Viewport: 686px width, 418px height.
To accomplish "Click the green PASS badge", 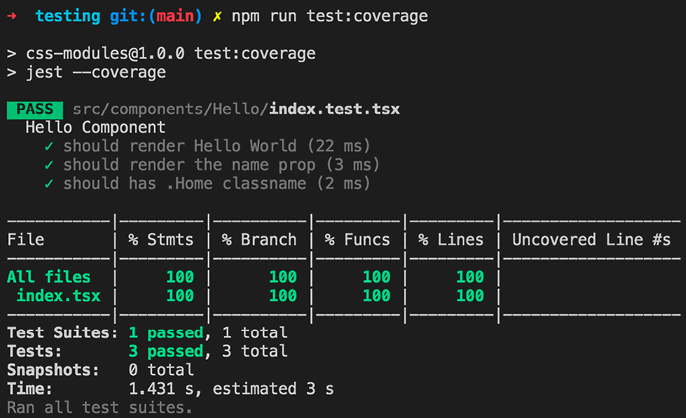I will [34, 109].
